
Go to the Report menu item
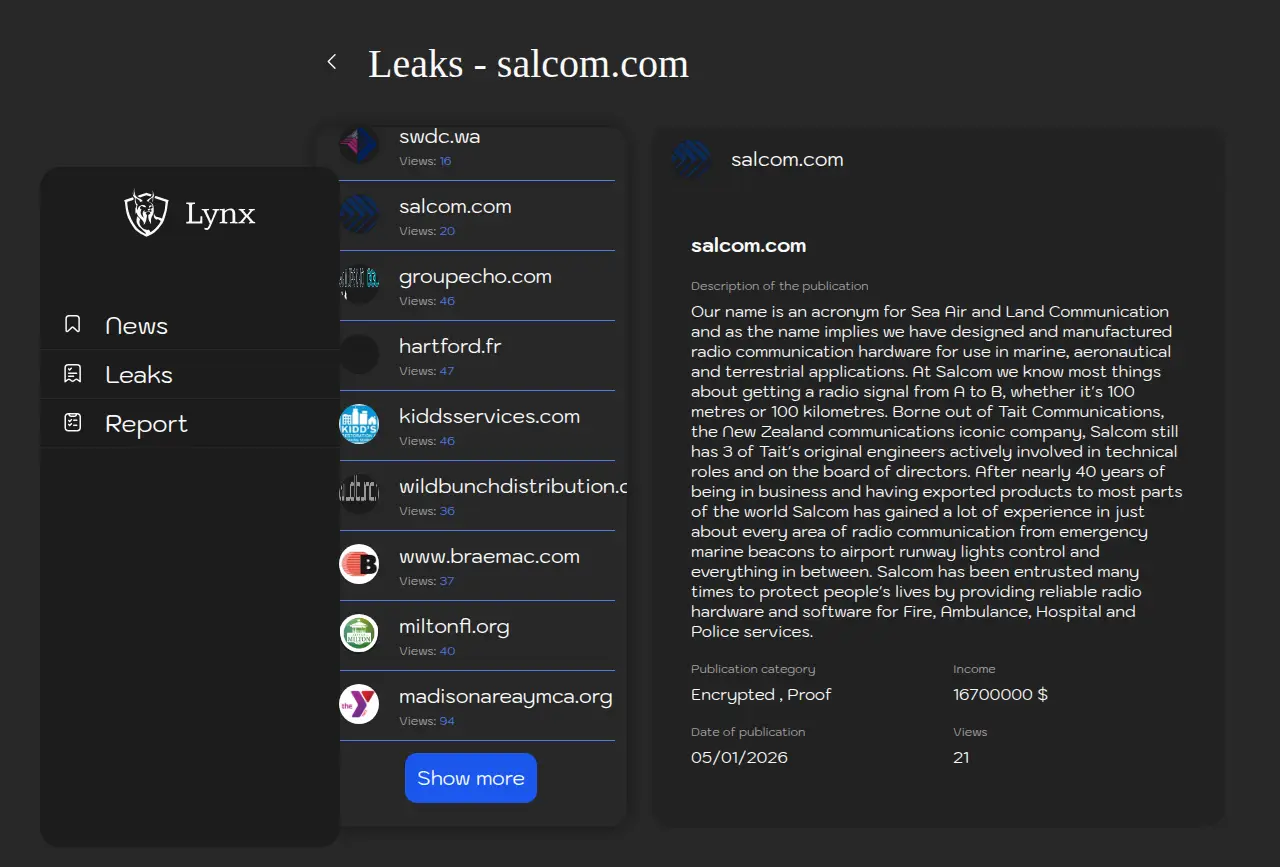(146, 424)
